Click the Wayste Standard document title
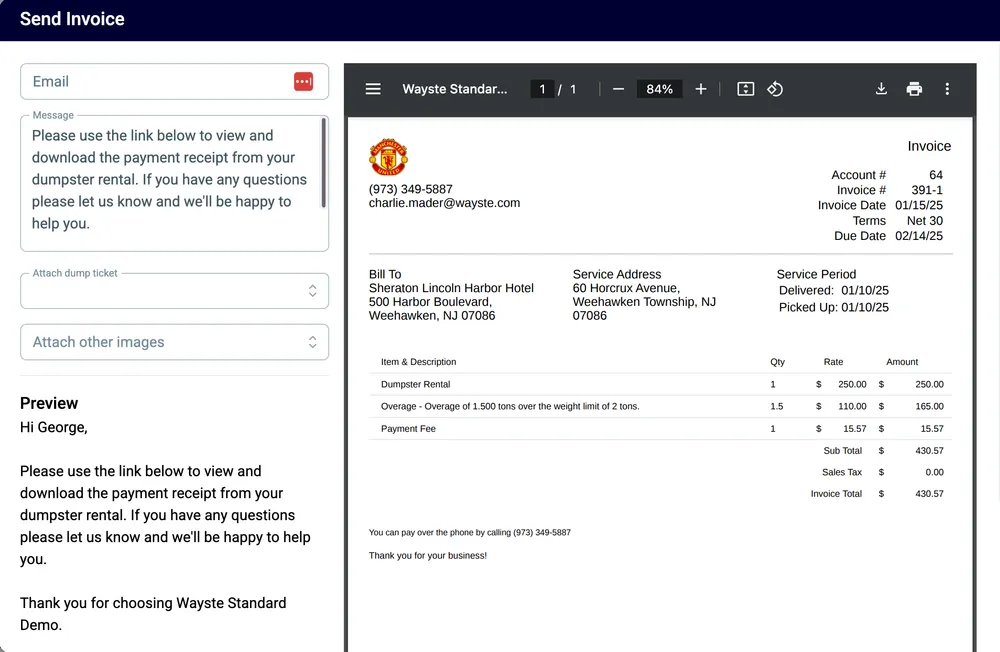The width and height of the screenshot is (1000, 652). click(x=455, y=89)
